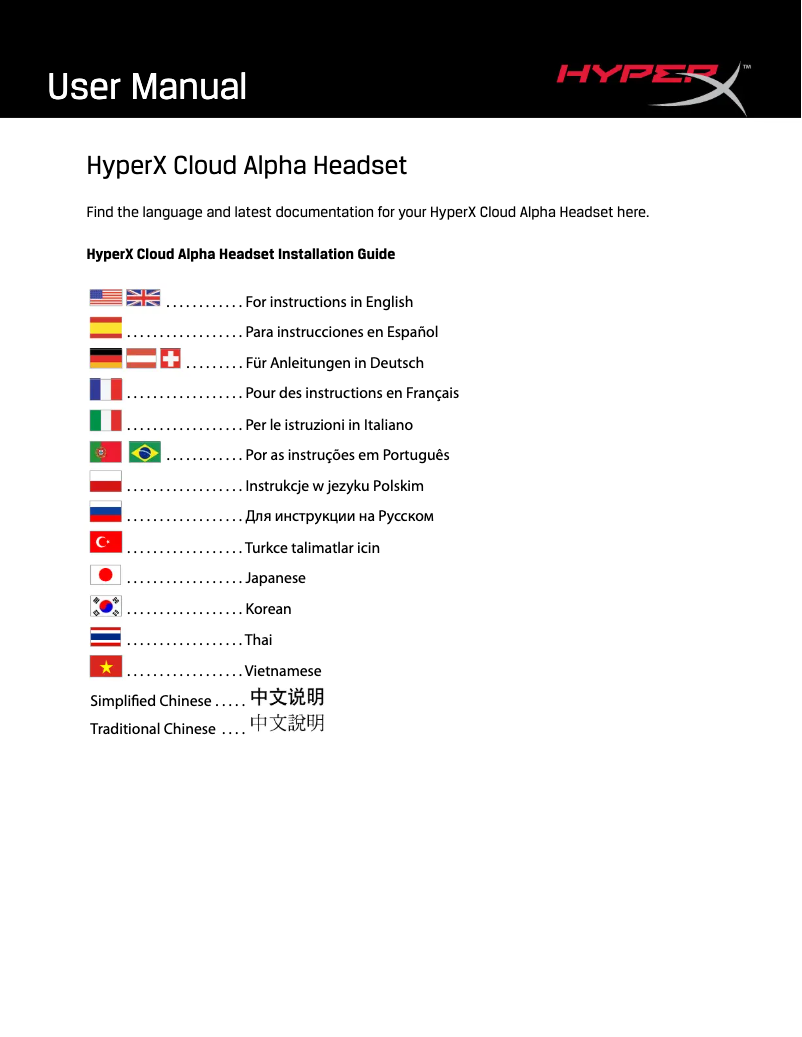Select the South Korean flag icon

click(x=105, y=604)
